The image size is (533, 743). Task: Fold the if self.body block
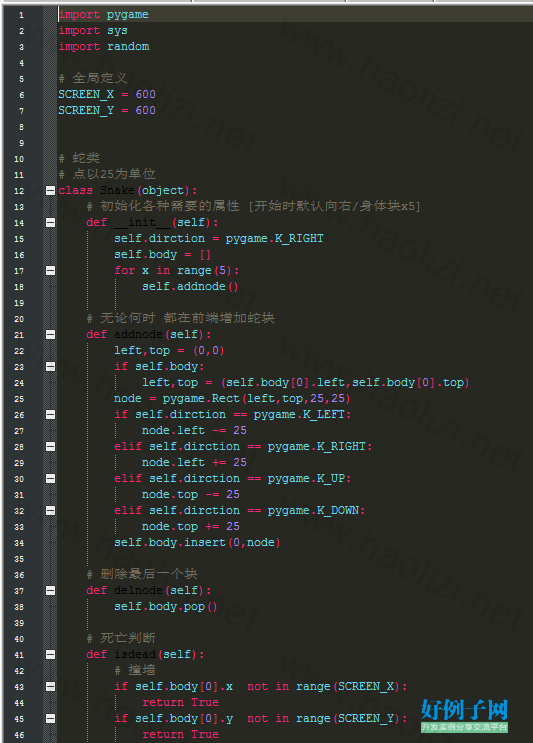coord(50,366)
